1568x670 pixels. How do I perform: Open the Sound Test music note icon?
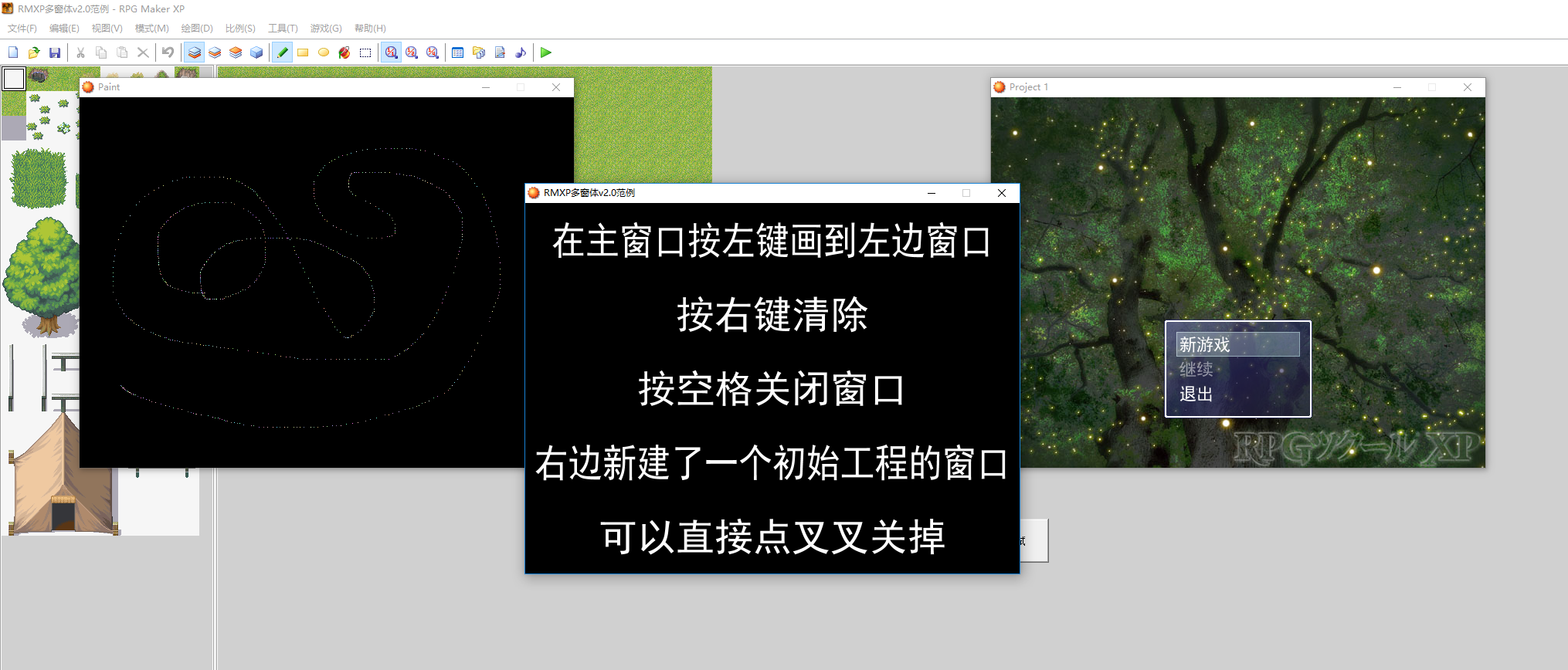click(x=521, y=52)
